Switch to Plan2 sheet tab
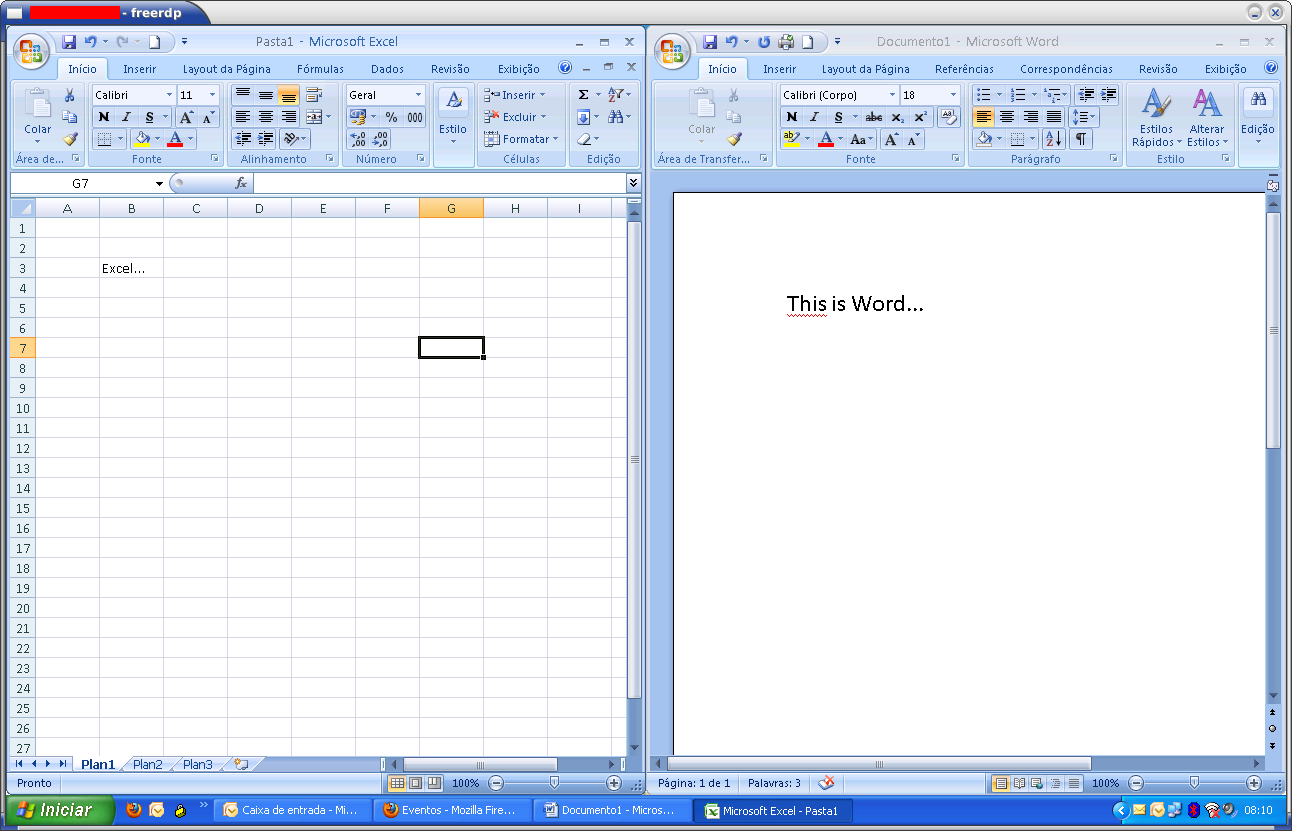Screen dimensions: 1292x831 click(x=147, y=764)
